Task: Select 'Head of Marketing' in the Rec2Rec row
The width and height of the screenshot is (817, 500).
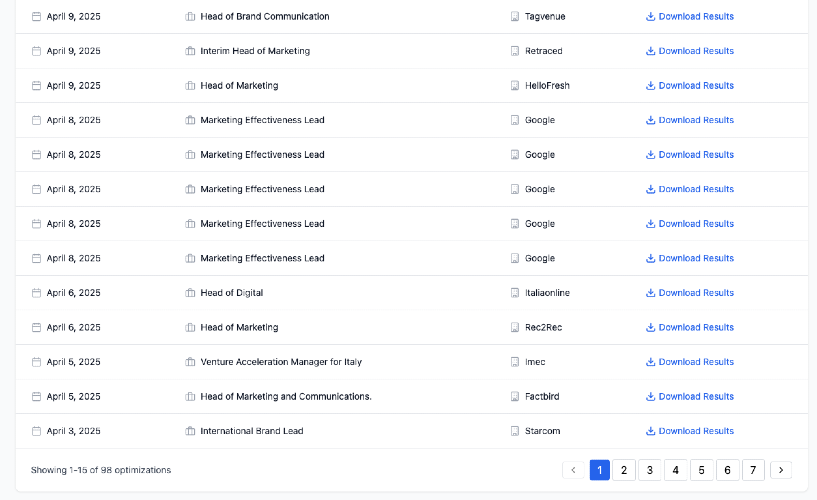Action: (x=239, y=328)
